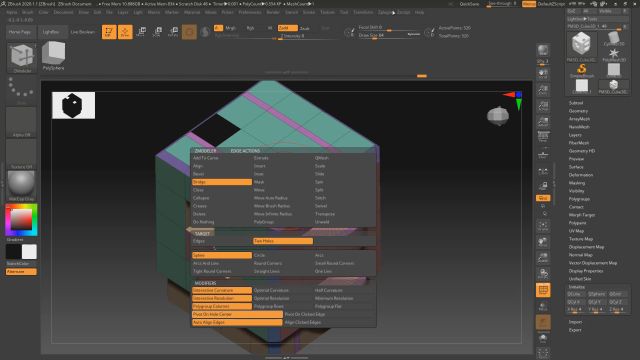This screenshot has height=360, width=640.
Task: Toggle the orange Xyz rotation mode button
Action: point(543,198)
